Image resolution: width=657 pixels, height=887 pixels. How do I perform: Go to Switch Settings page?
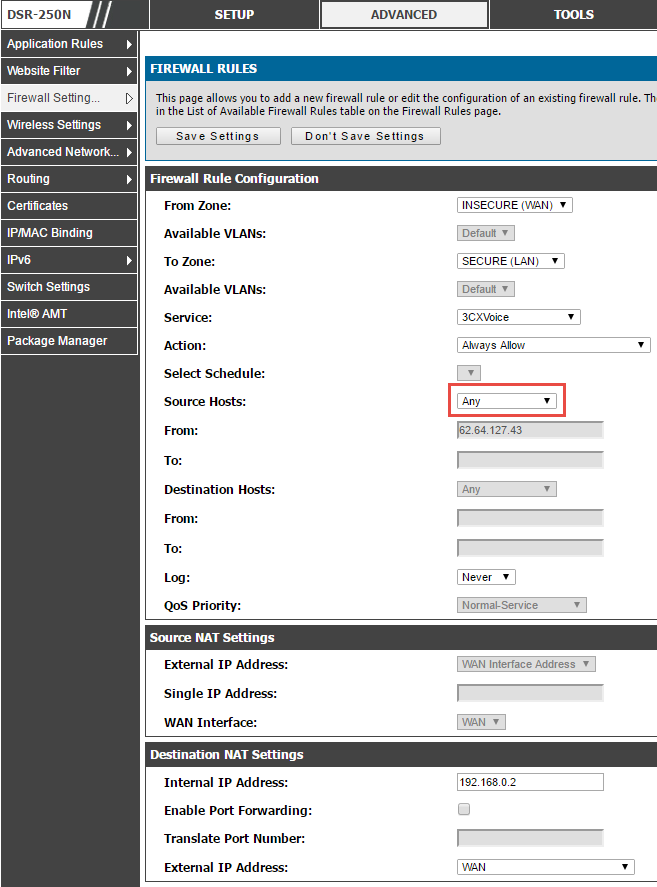pyautogui.click(x=69, y=287)
